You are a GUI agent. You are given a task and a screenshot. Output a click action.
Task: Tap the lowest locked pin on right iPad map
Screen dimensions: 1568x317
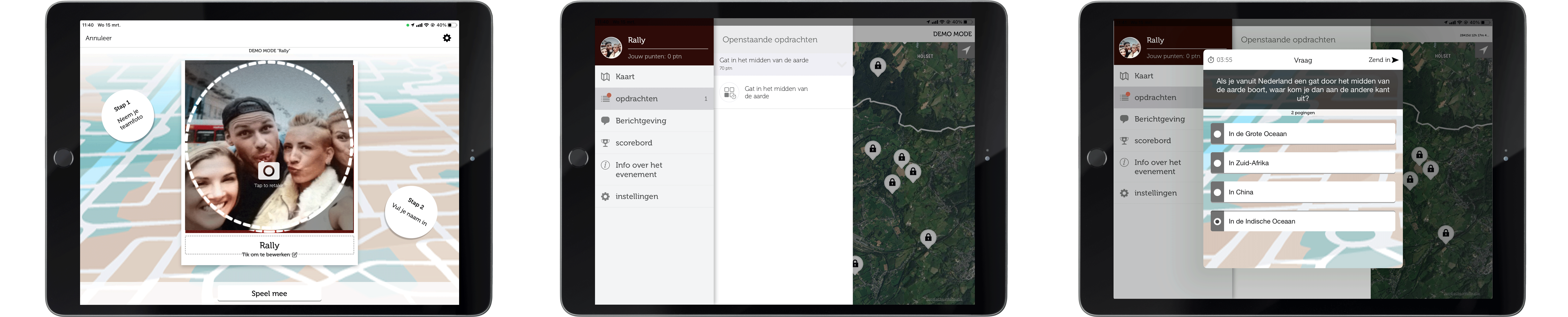1446,234
